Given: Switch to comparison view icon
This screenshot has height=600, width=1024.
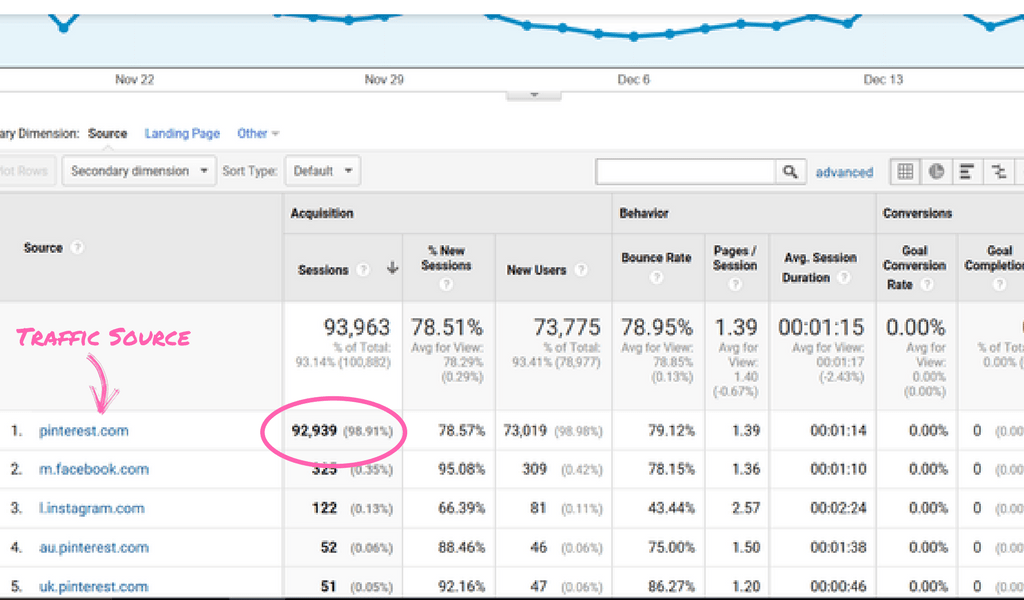Looking at the screenshot, I should [999, 172].
